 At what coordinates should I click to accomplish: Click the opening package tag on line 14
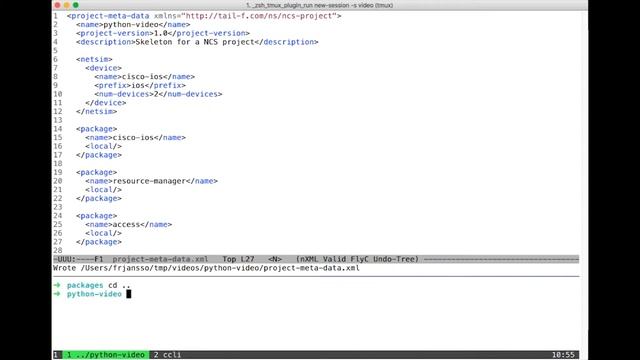click(96, 129)
